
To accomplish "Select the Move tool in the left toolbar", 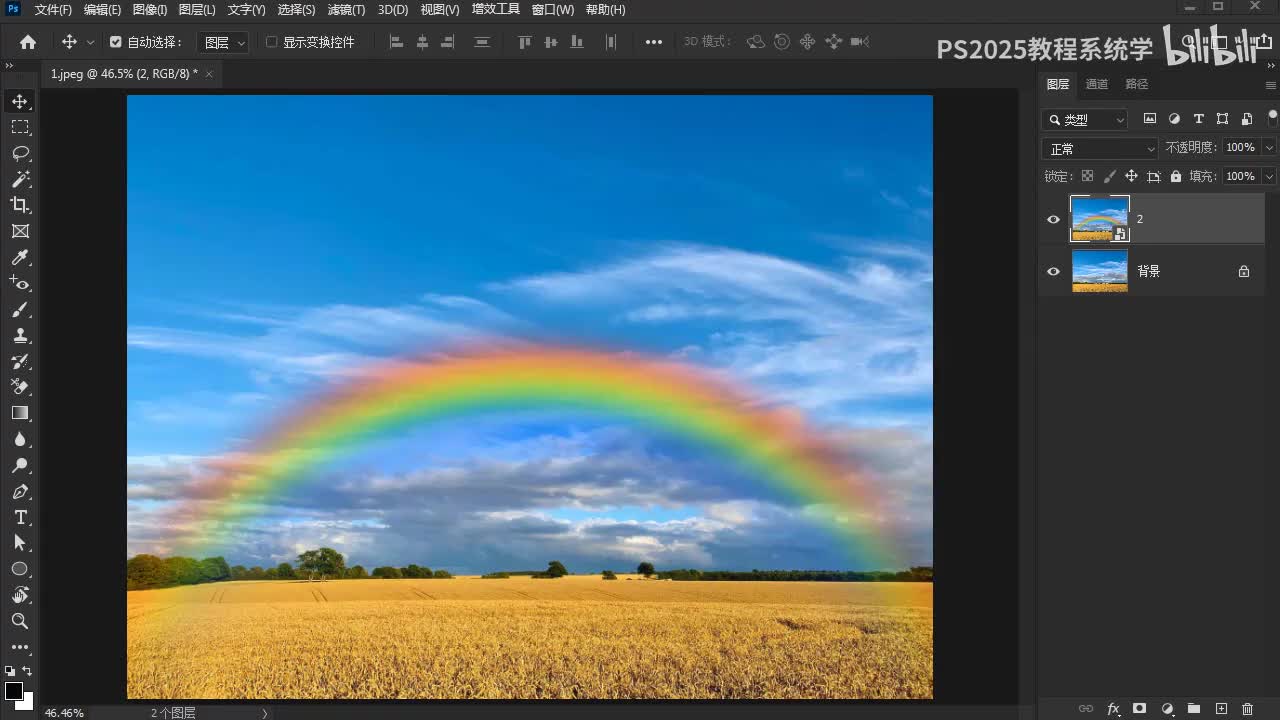I will 20,101.
